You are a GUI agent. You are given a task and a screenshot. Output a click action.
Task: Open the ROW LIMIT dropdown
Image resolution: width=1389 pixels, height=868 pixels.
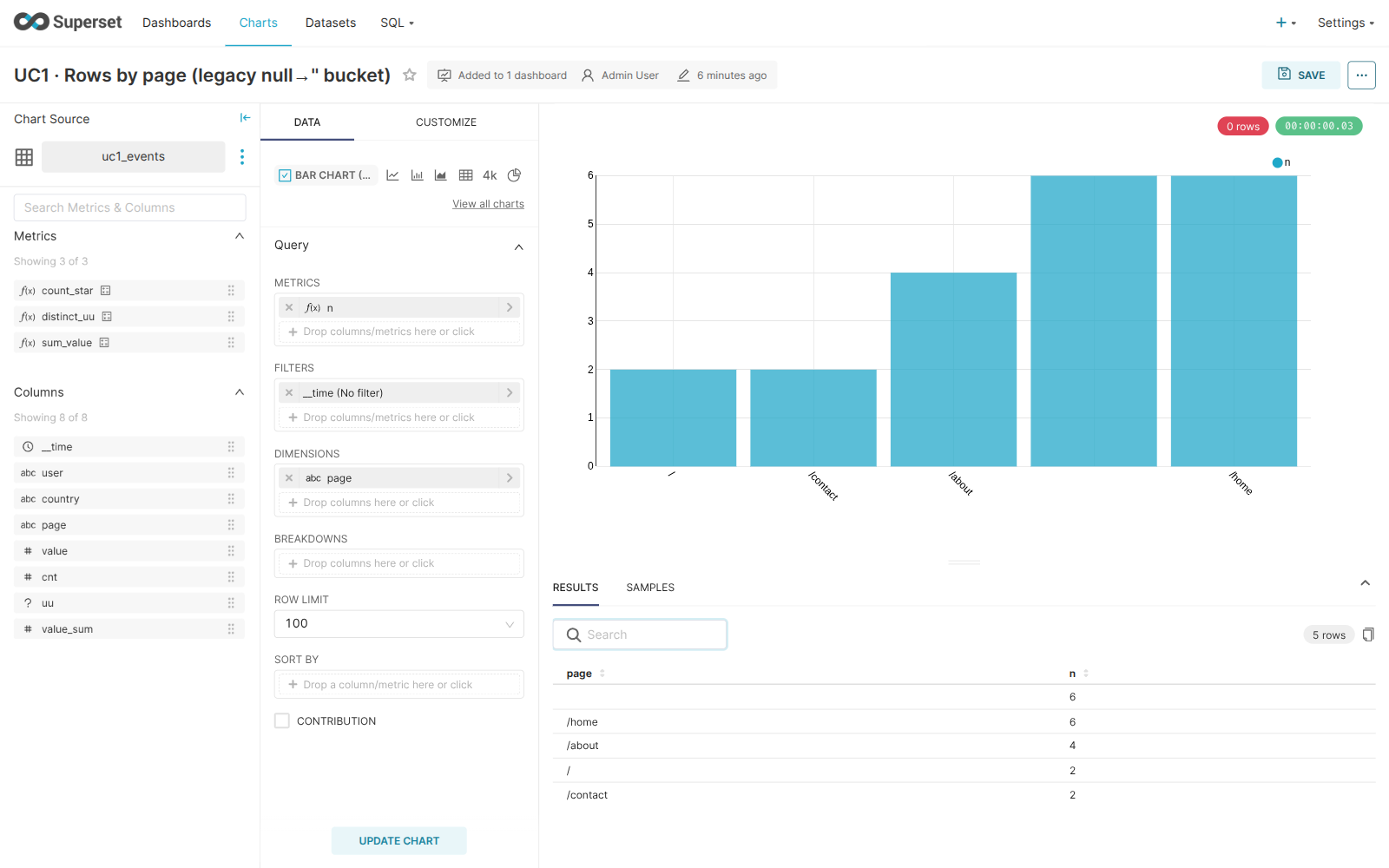[x=399, y=624]
